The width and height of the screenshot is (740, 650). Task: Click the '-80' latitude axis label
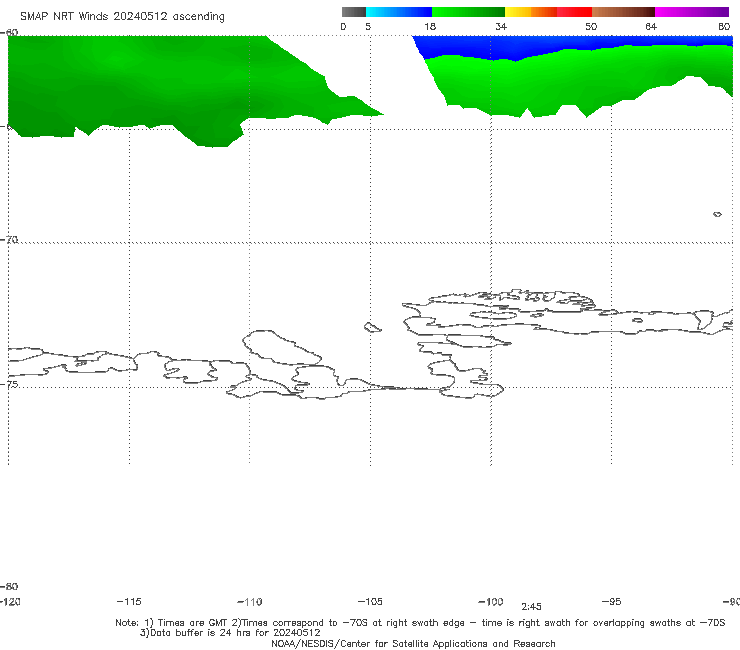click(9, 586)
